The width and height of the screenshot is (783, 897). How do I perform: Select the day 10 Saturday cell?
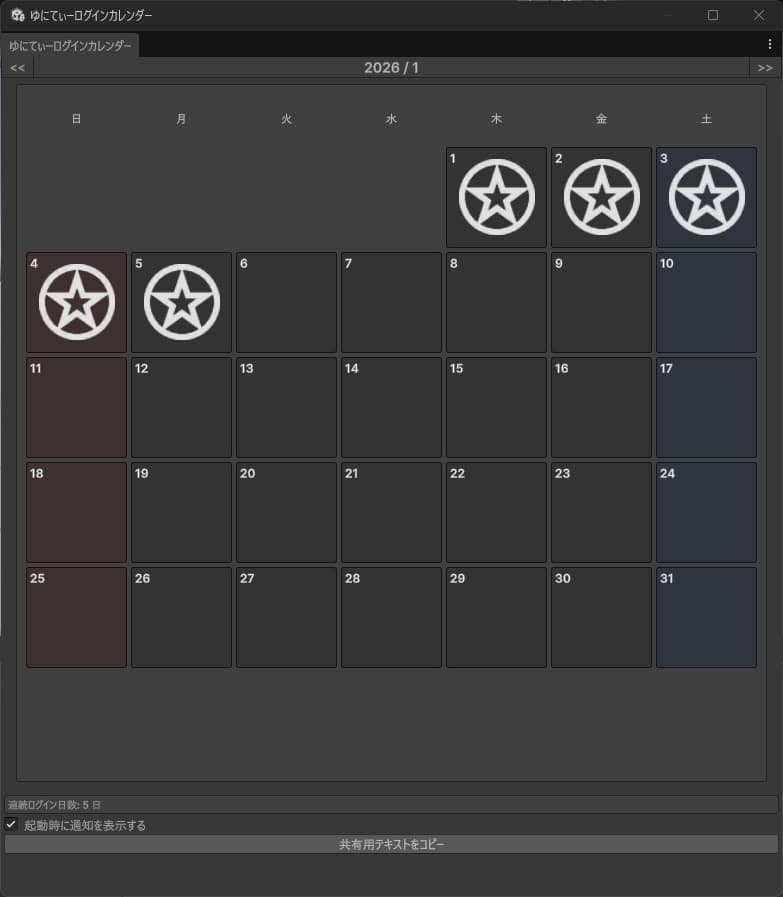(x=706, y=303)
